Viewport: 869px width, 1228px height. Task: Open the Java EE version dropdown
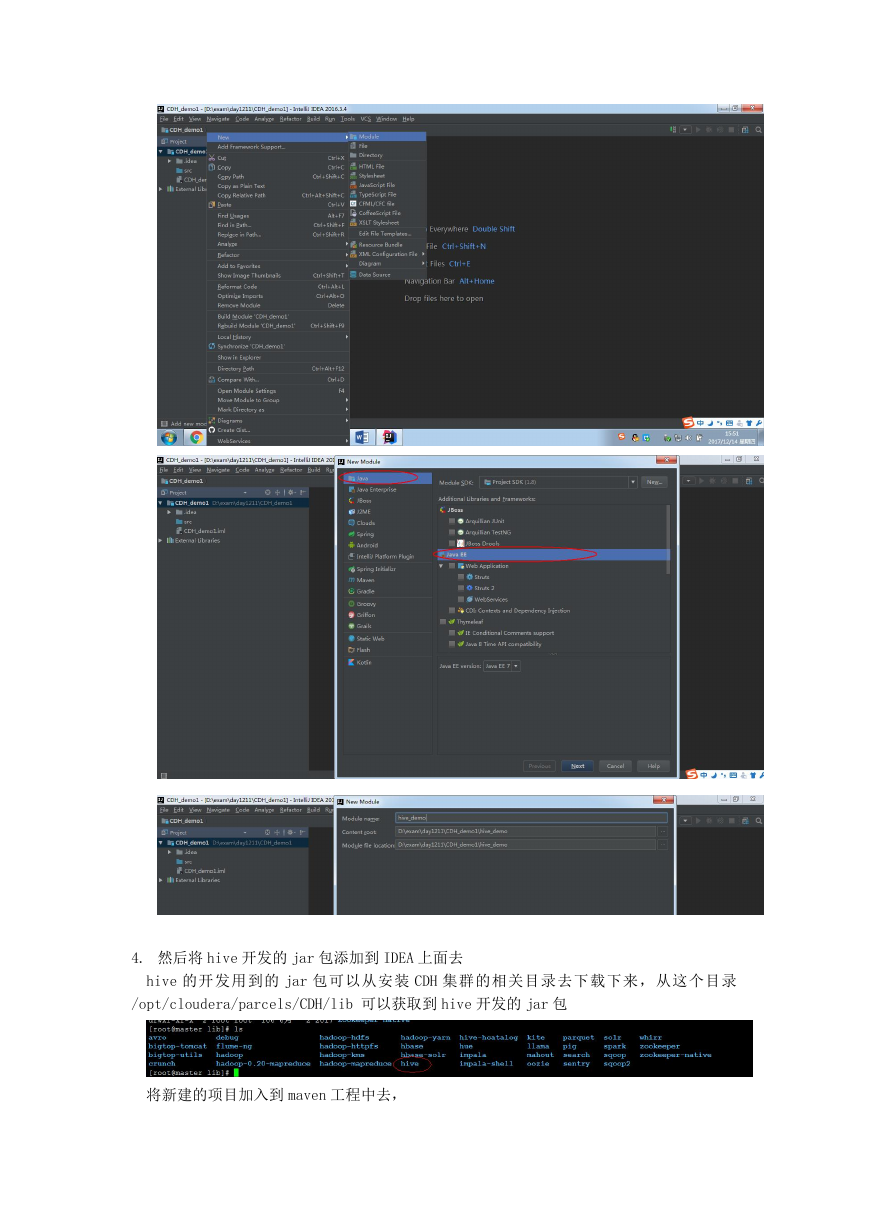pyautogui.click(x=502, y=666)
